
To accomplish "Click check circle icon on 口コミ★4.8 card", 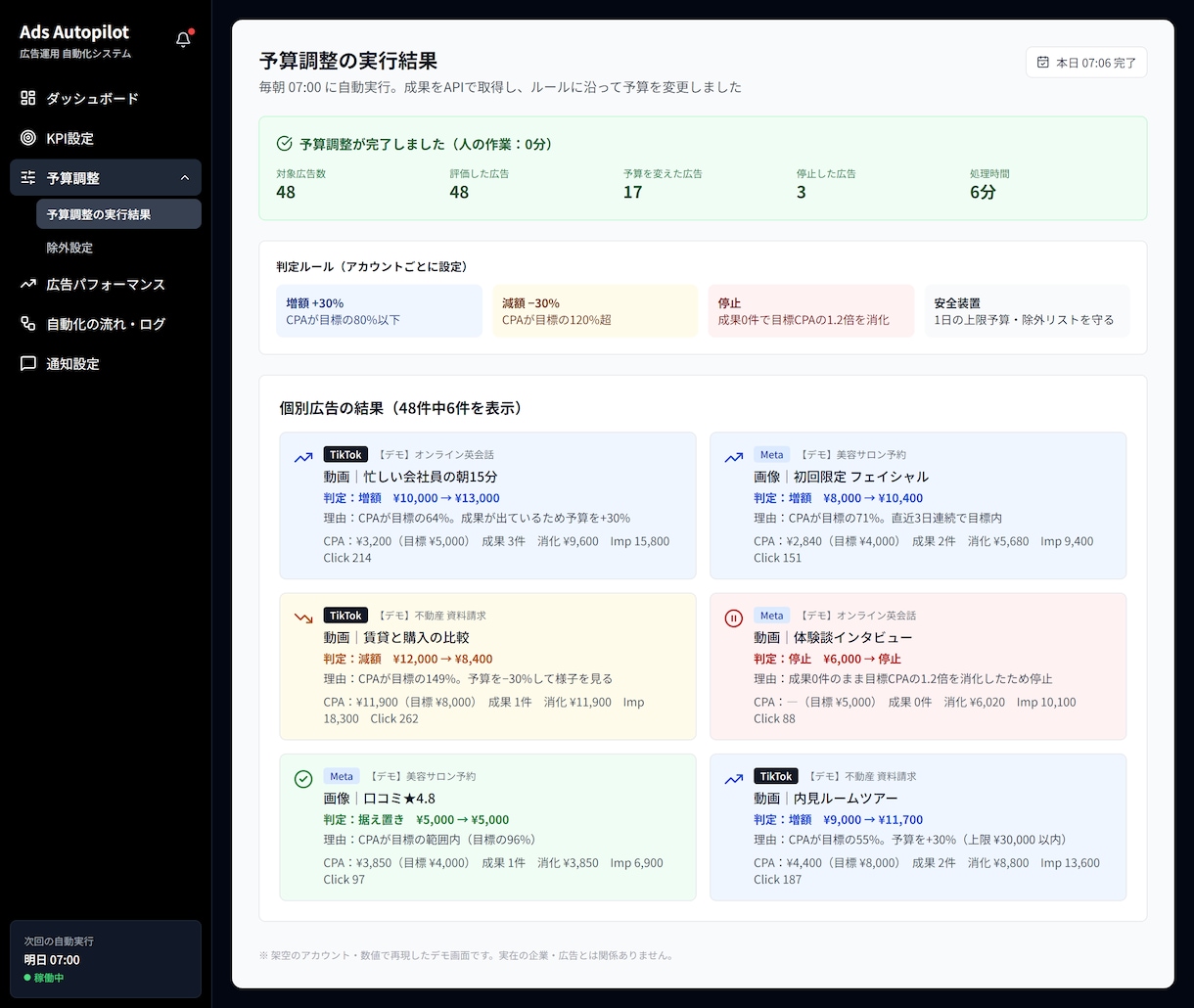I will pyautogui.click(x=303, y=779).
